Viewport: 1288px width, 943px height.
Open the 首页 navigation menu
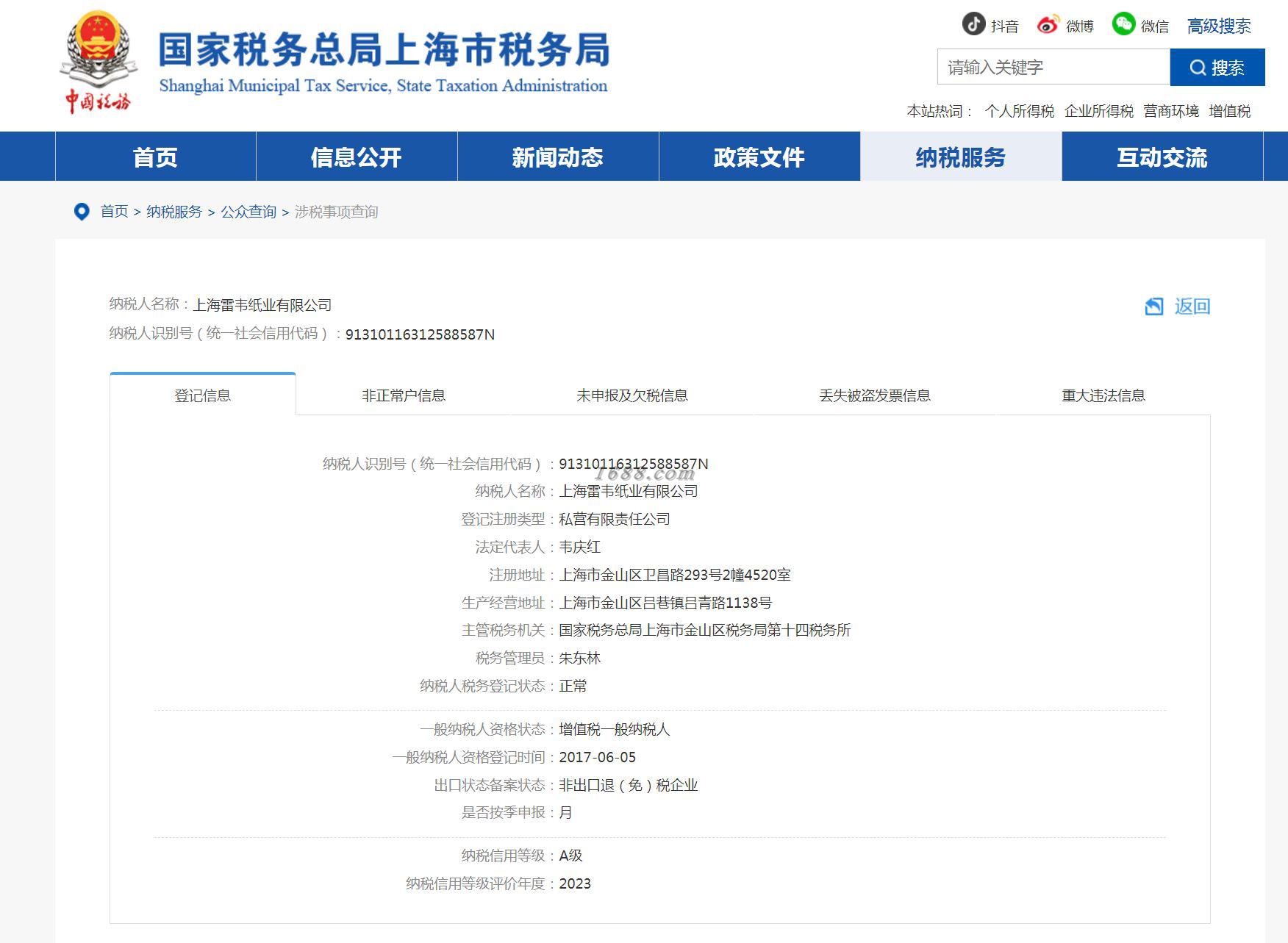(x=156, y=157)
